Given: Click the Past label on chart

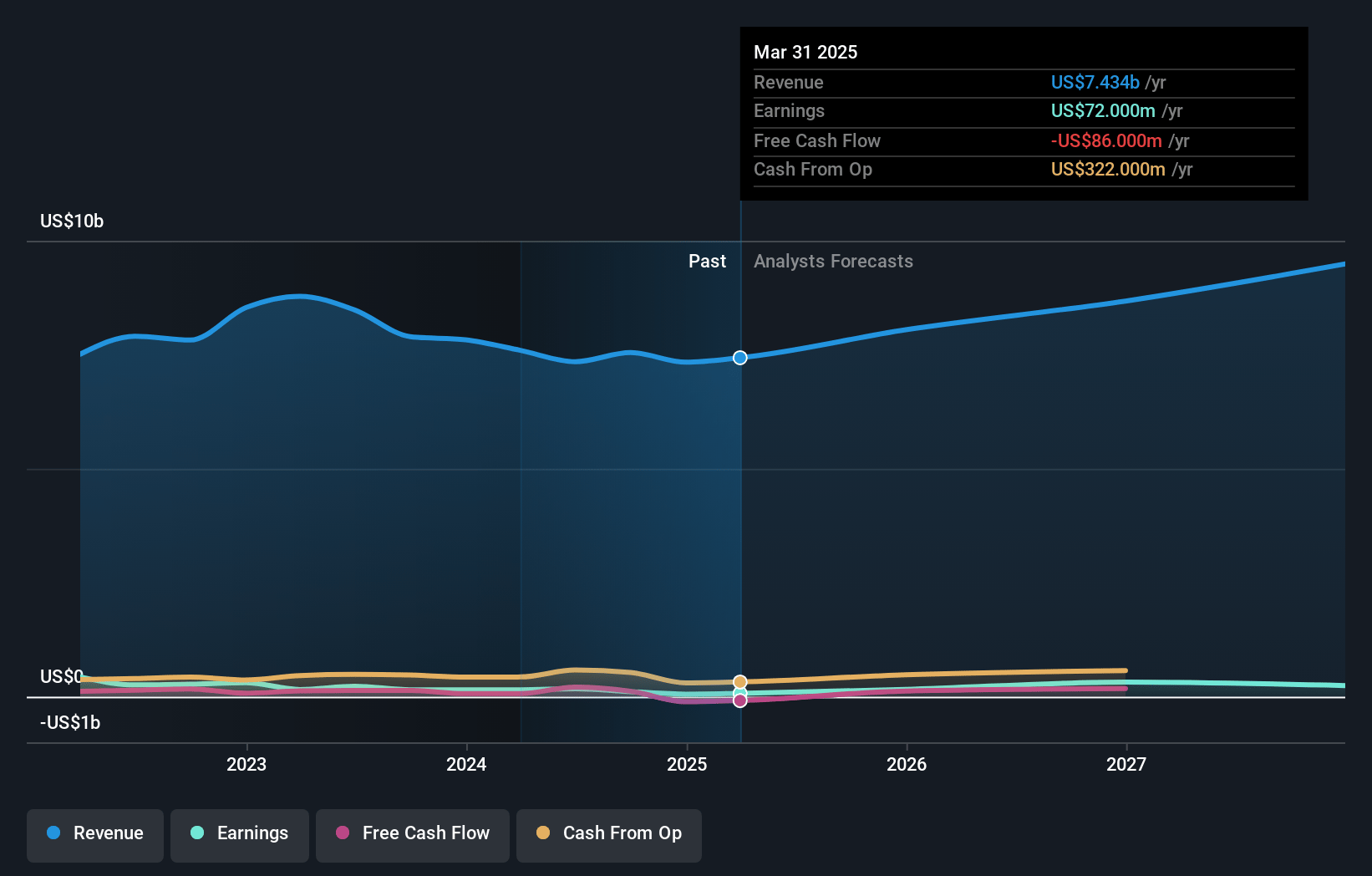Looking at the screenshot, I should (707, 262).
